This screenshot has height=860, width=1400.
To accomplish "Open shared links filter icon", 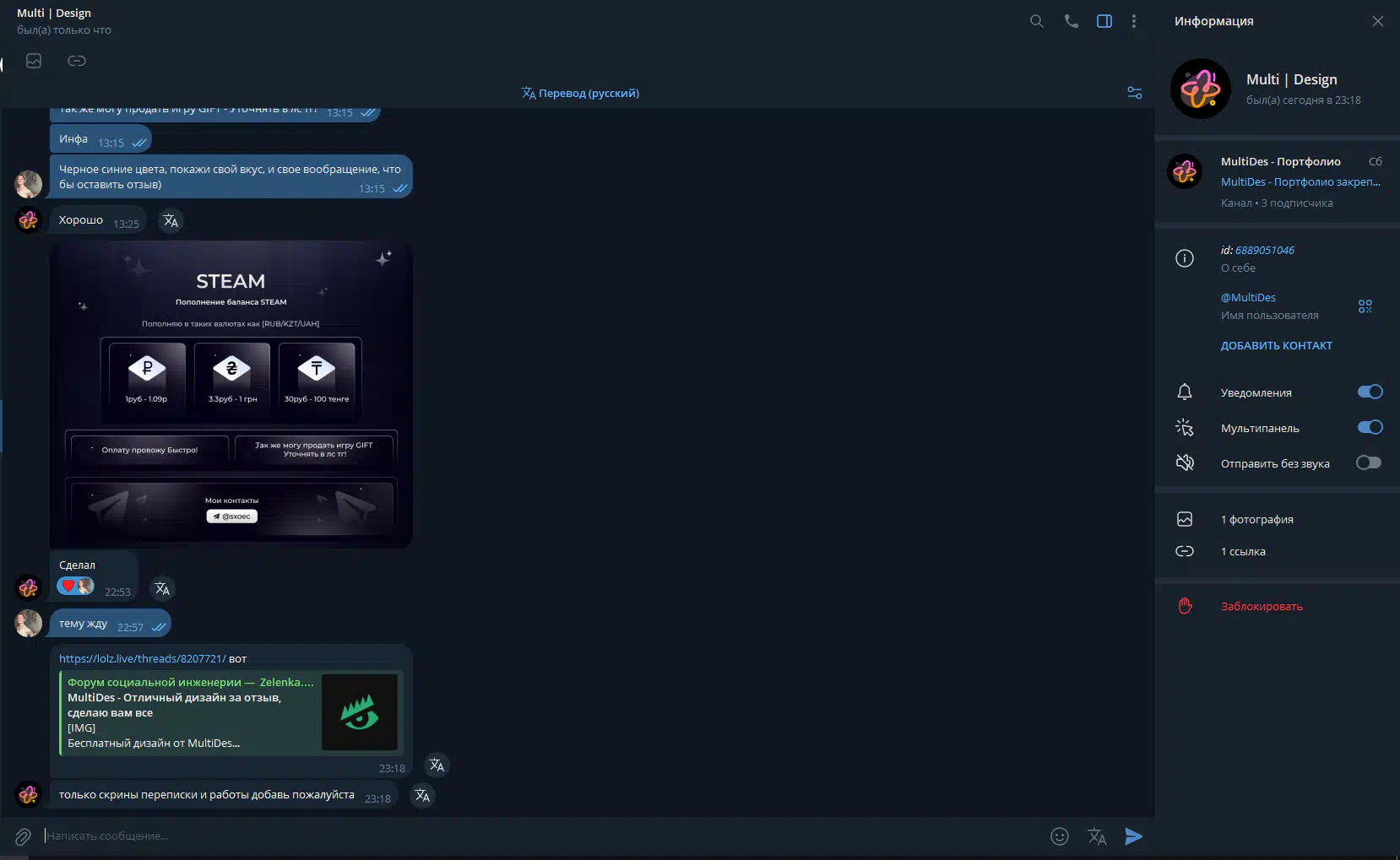I will click(x=77, y=61).
